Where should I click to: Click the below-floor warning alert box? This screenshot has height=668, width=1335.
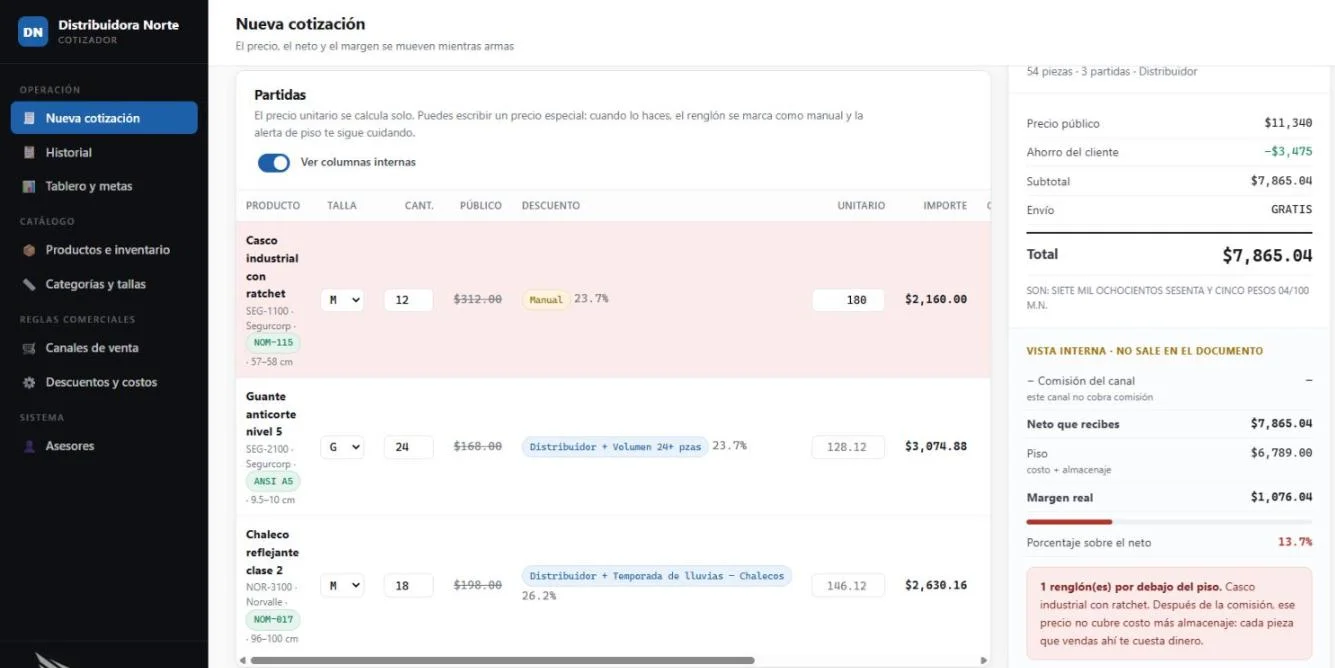click(1169, 613)
